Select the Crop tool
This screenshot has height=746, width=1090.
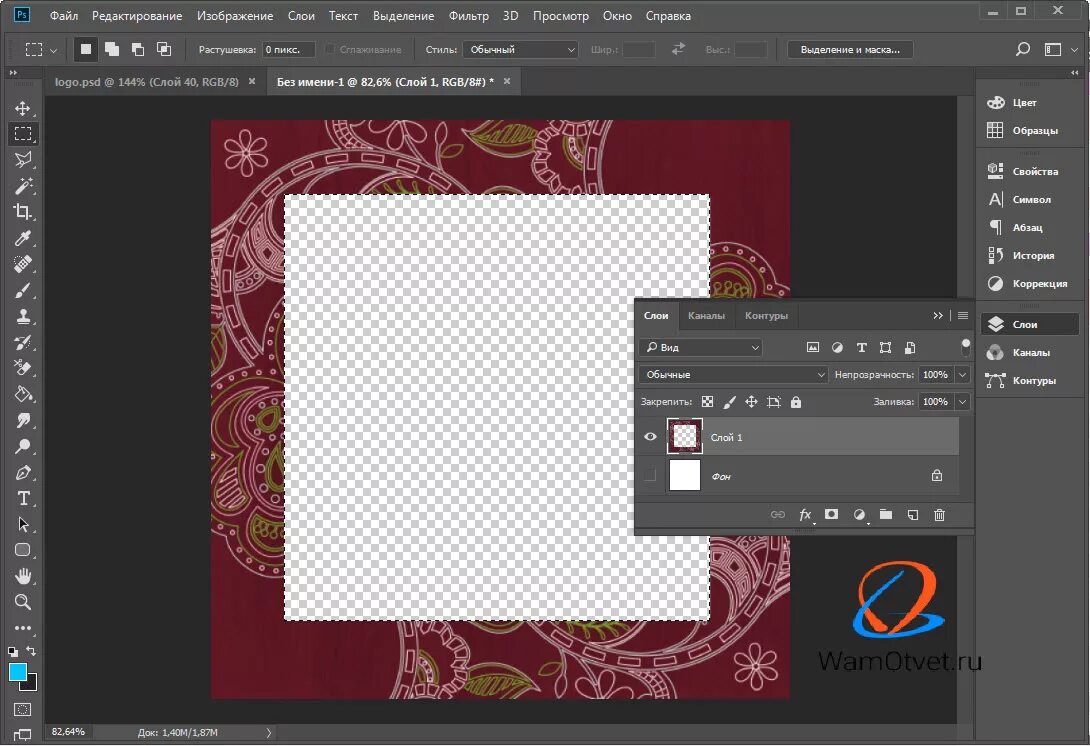23,212
